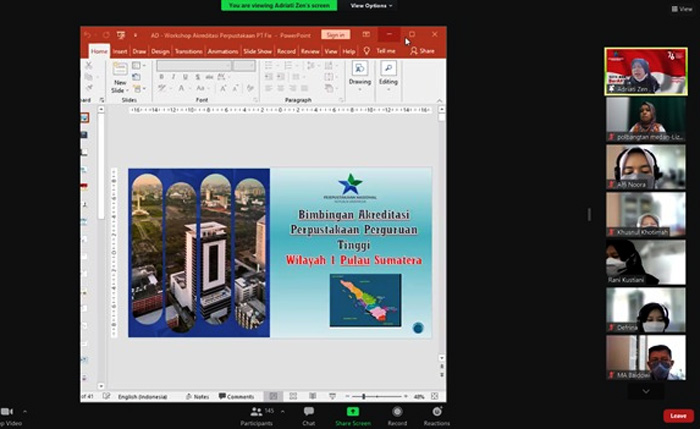Open the Transitions ribbon tab
The image size is (700, 429).
188,51
